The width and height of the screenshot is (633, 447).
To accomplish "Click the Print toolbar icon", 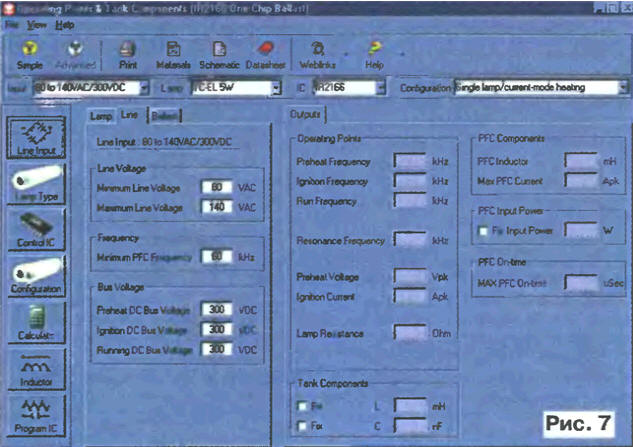I will [x=126, y=52].
